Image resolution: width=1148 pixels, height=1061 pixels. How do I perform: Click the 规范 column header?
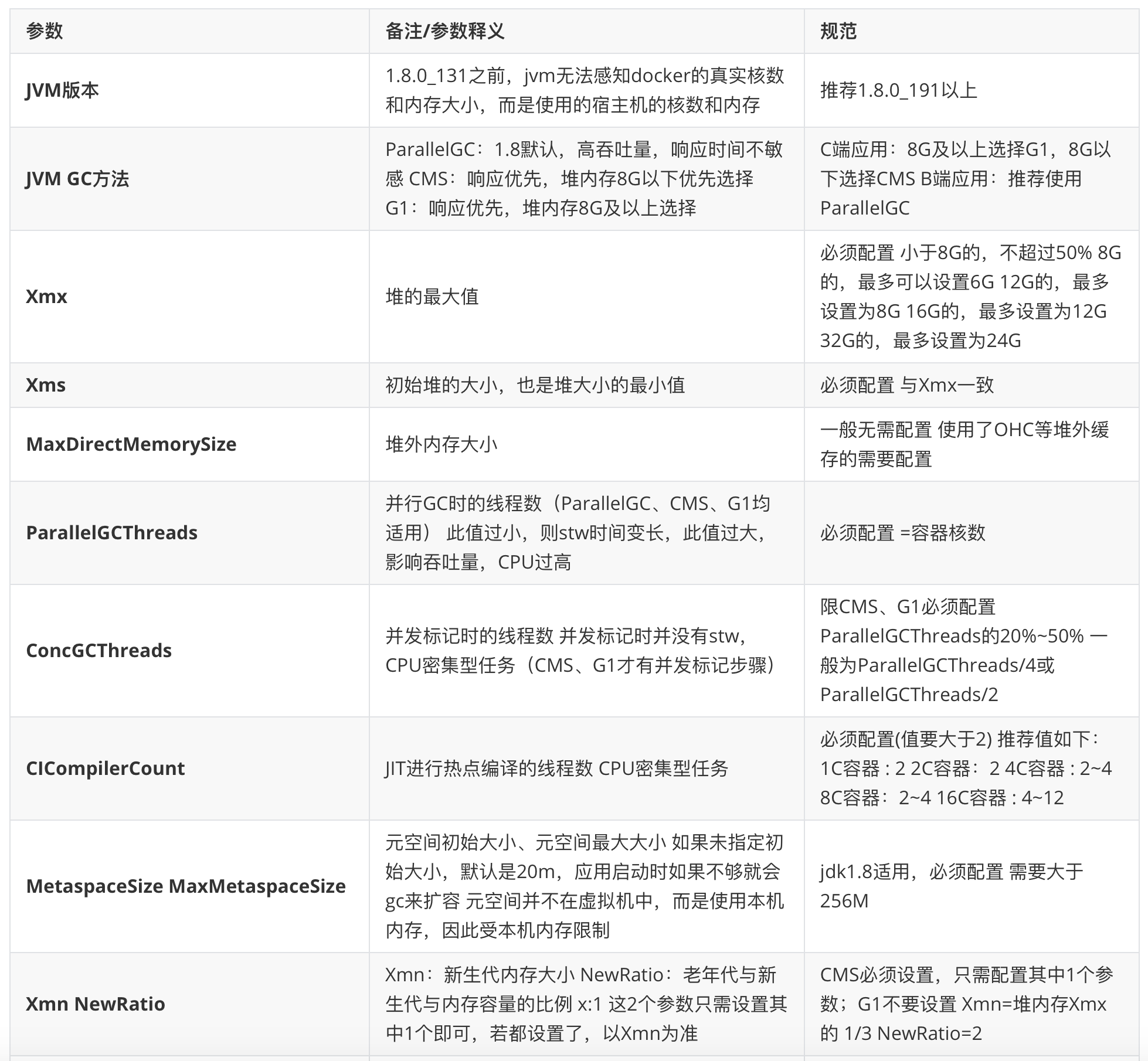[972, 31]
